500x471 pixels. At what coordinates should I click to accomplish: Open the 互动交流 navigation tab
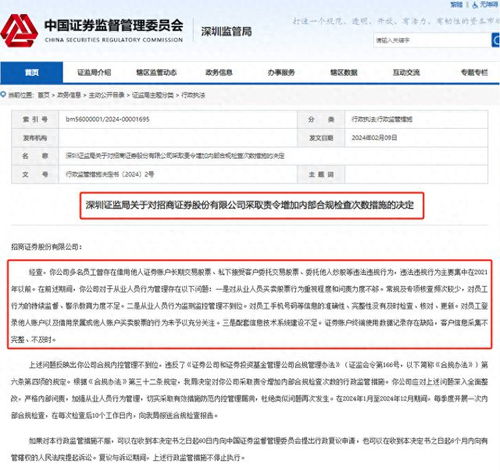pyautogui.click(x=406, y=72)
